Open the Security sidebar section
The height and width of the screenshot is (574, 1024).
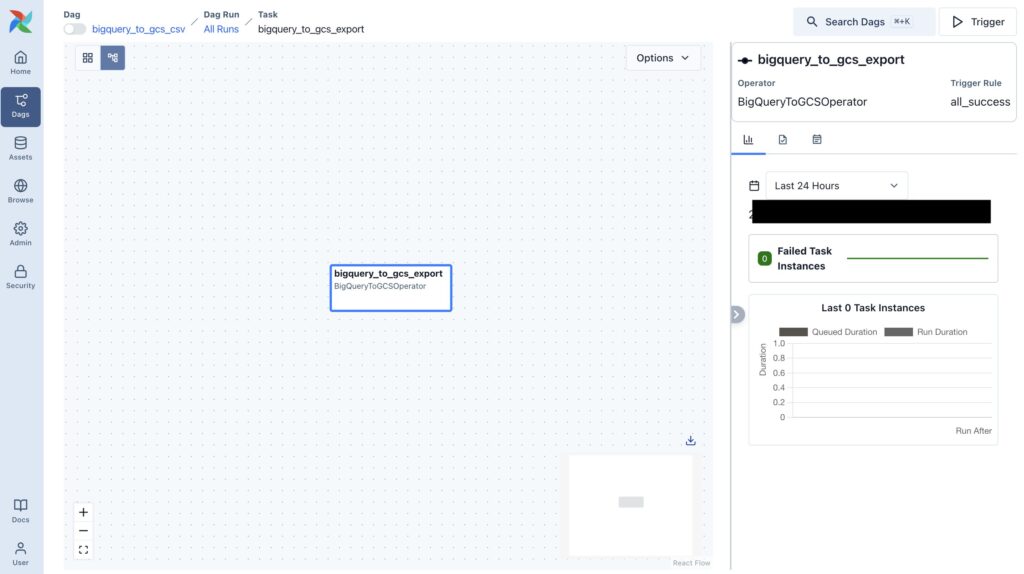[20, 277]
